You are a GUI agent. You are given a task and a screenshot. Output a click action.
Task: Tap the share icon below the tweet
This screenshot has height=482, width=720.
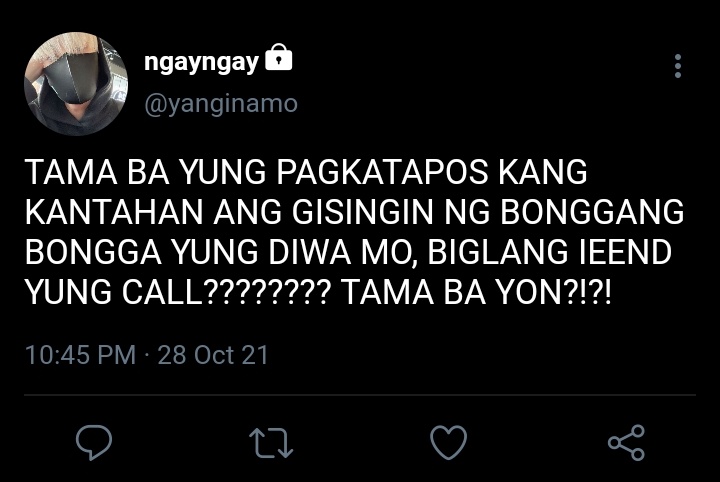point(626,443)
